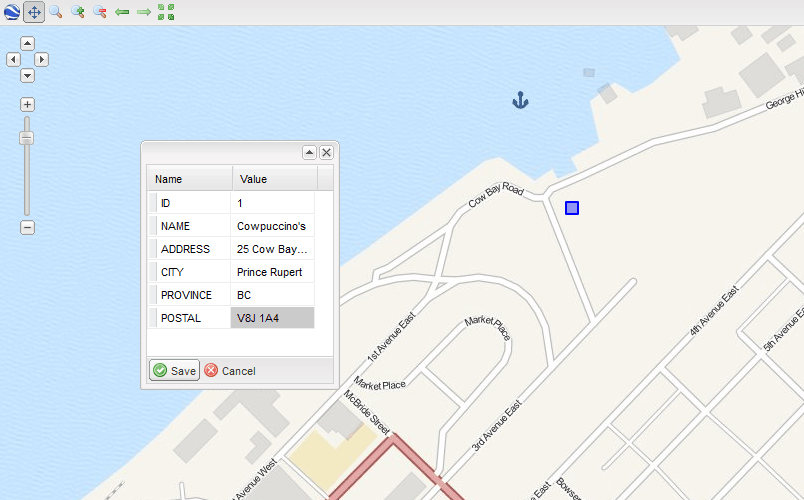Pan the map west with left arrow
This screenshot has width=804, height=500.
(13, 60)
